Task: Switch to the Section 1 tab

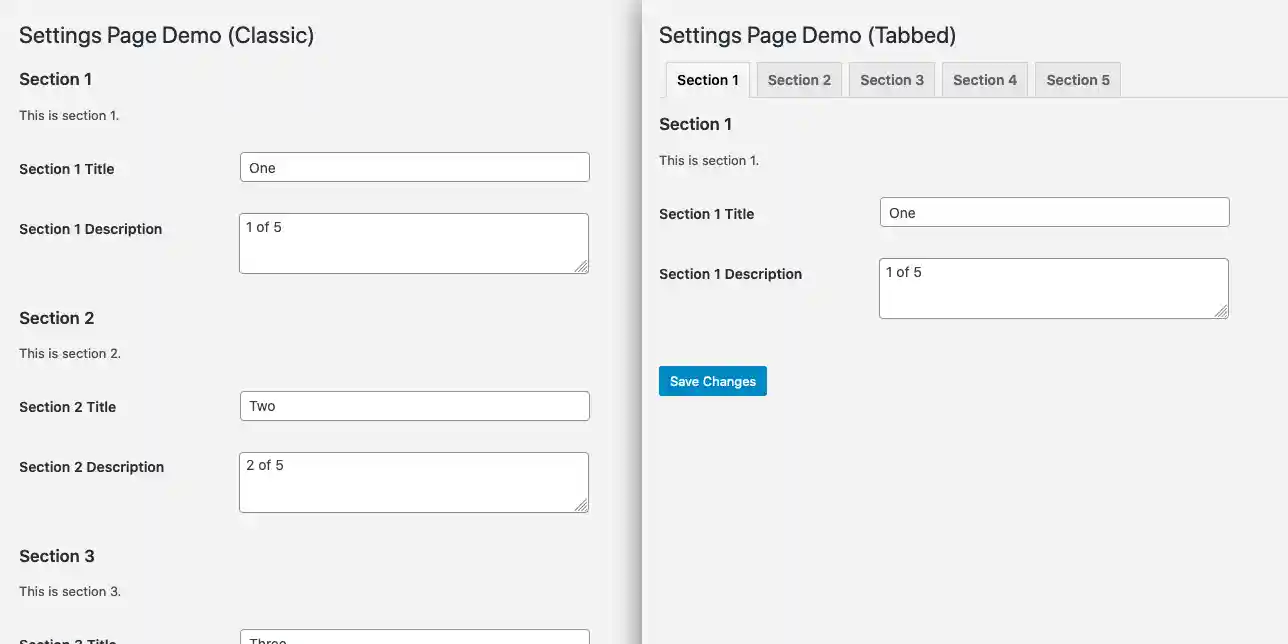Action: (707, 80)
